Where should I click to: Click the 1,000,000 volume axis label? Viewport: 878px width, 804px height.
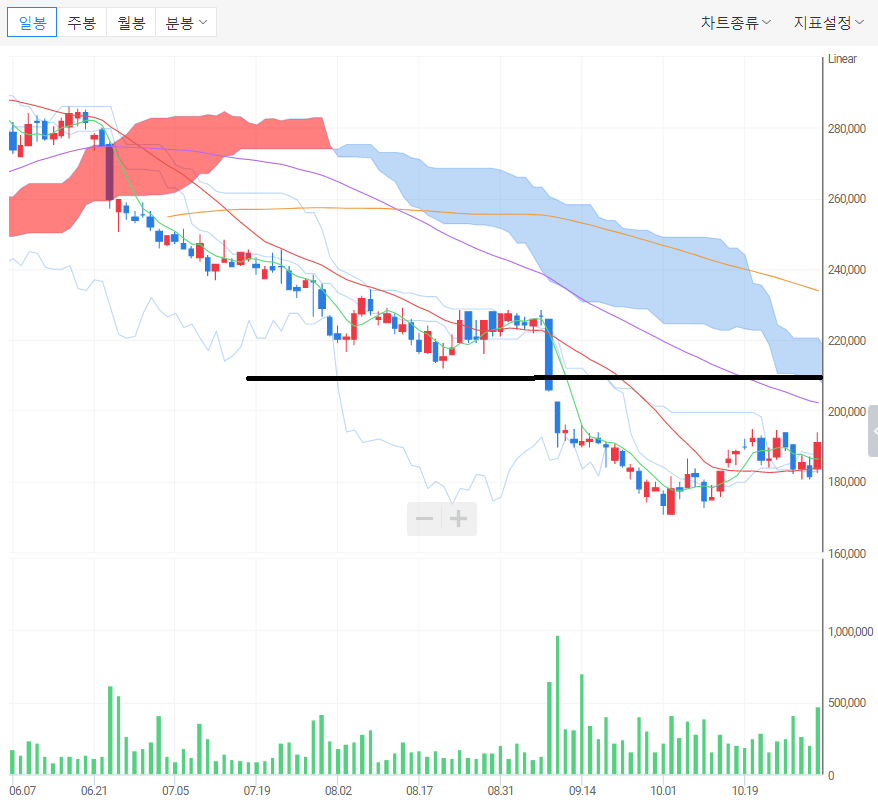tap(850, 632)
